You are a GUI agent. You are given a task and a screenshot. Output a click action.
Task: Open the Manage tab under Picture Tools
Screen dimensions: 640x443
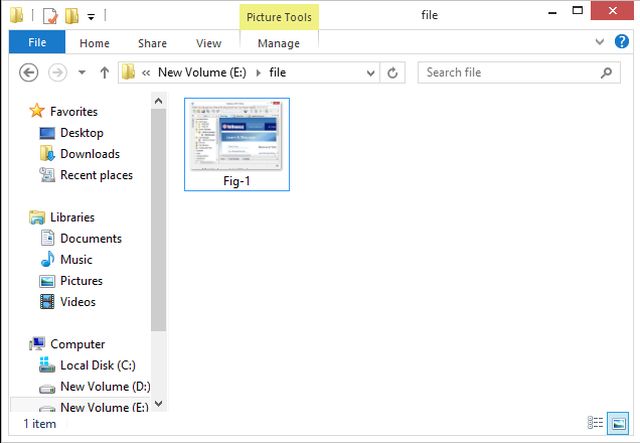(279, 43)
